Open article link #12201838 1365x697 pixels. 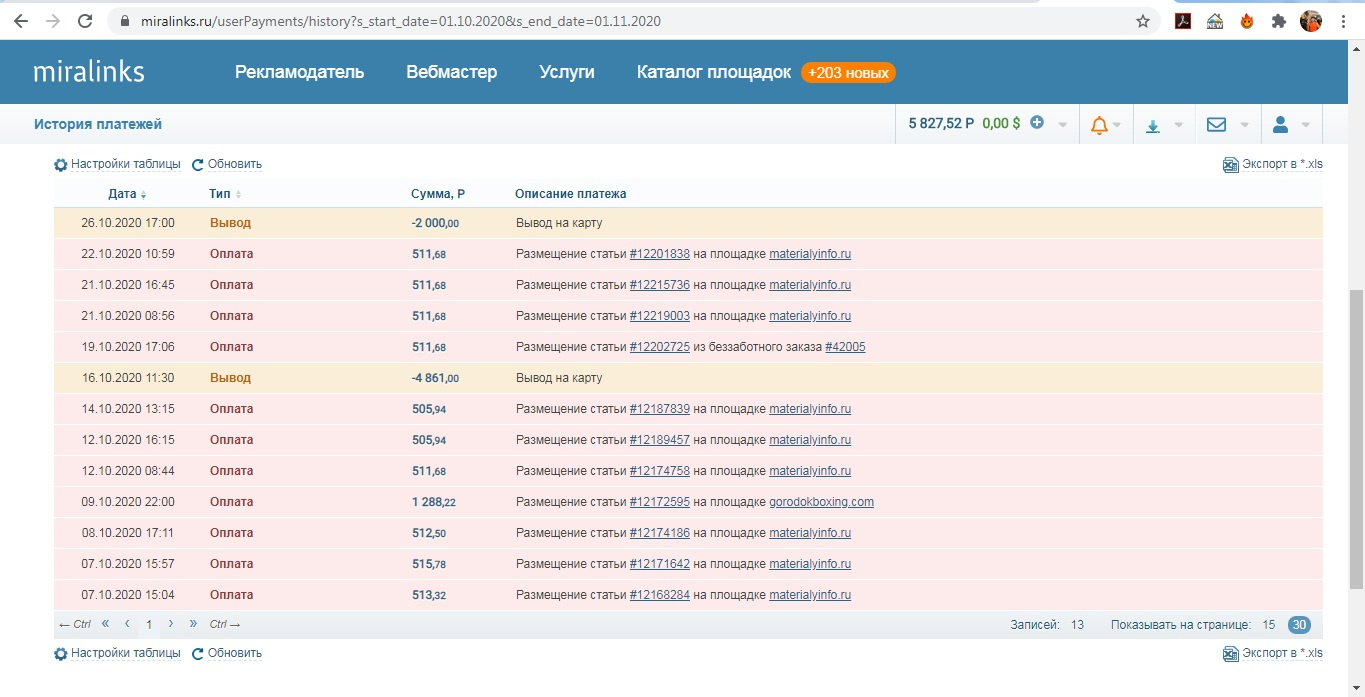[660, 254]
